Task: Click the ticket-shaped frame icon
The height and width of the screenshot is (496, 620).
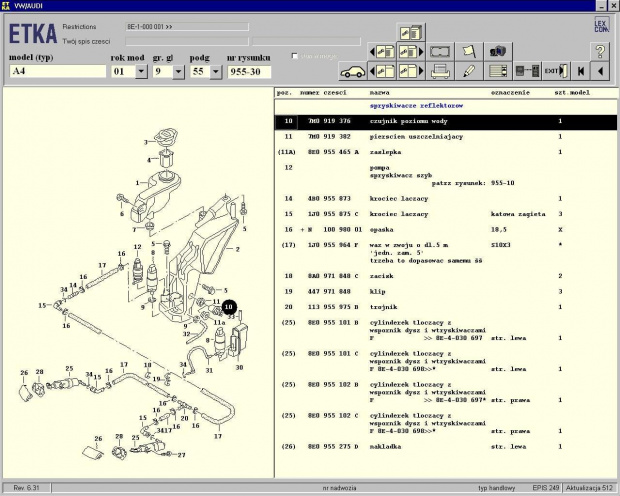Action: click(x=440, y=51)
